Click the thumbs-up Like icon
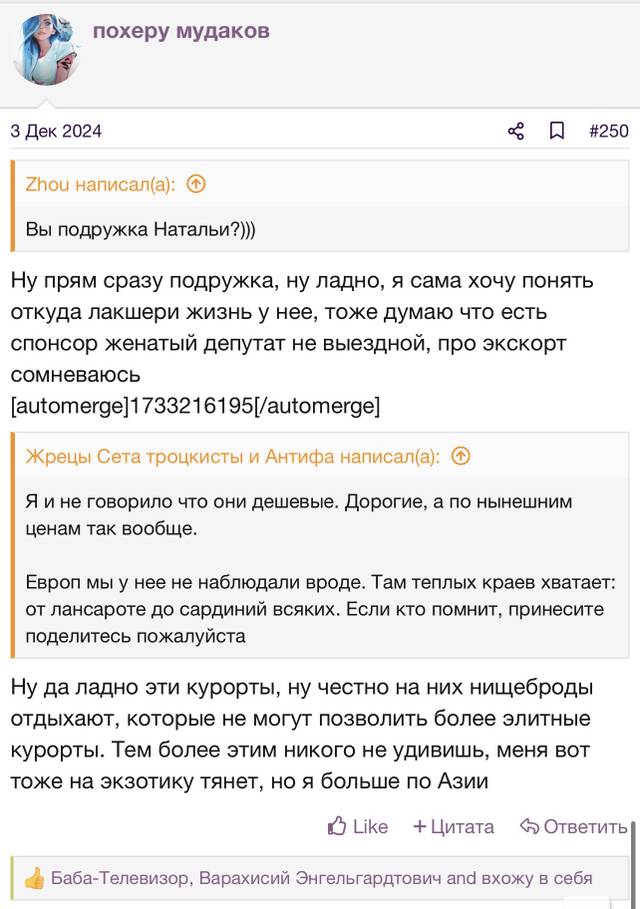Viewport: 640px width, 909px height. [x=337, y=826]
